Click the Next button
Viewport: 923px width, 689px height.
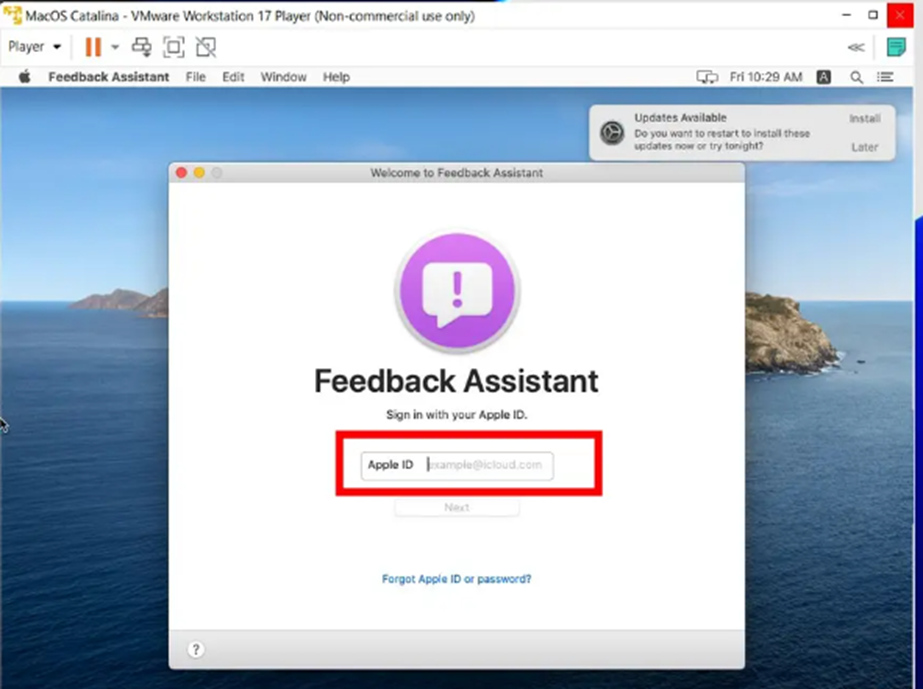pyautogui.click(x=457, y=507)
